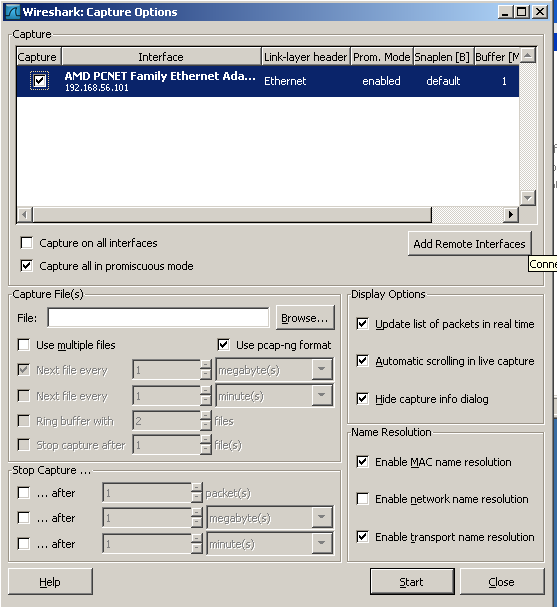Viewport: 557px width, 607px height.
Task: Disable Automatic scrolling in live capture
Action: click(362, 361)
